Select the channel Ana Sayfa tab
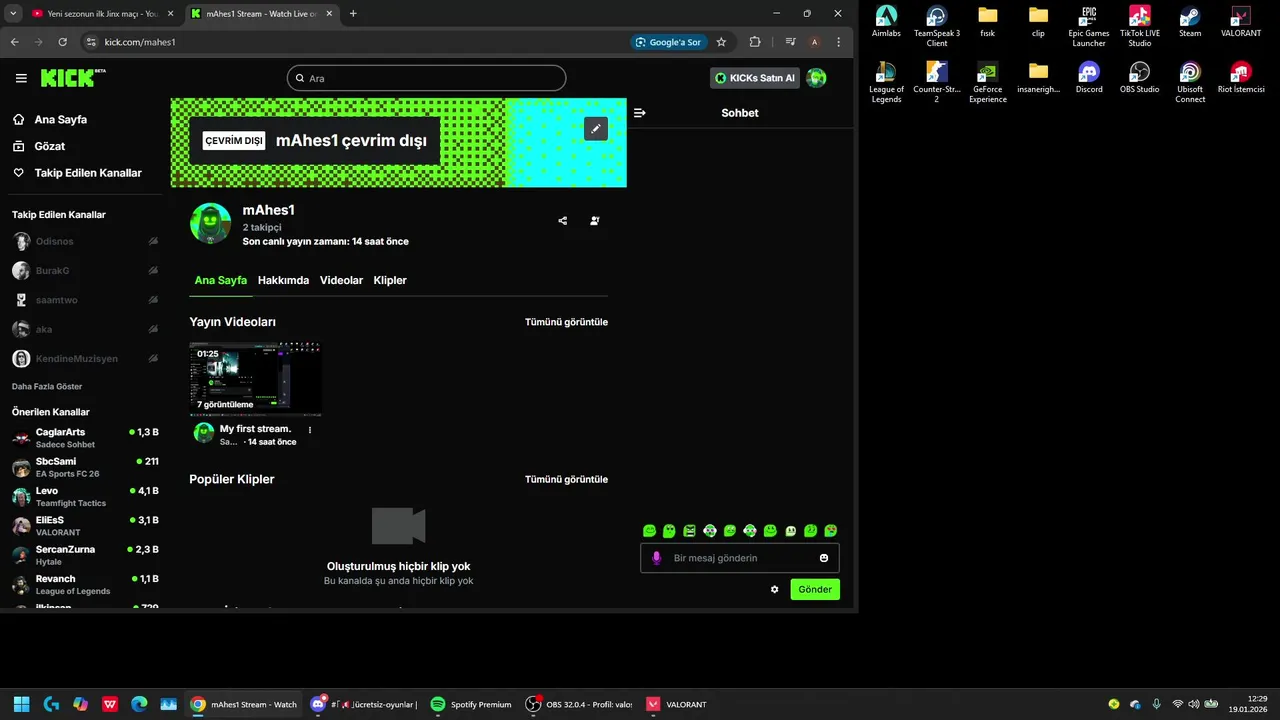The height and width of the screenshot is (720, 1280). (x=220, y=280)
